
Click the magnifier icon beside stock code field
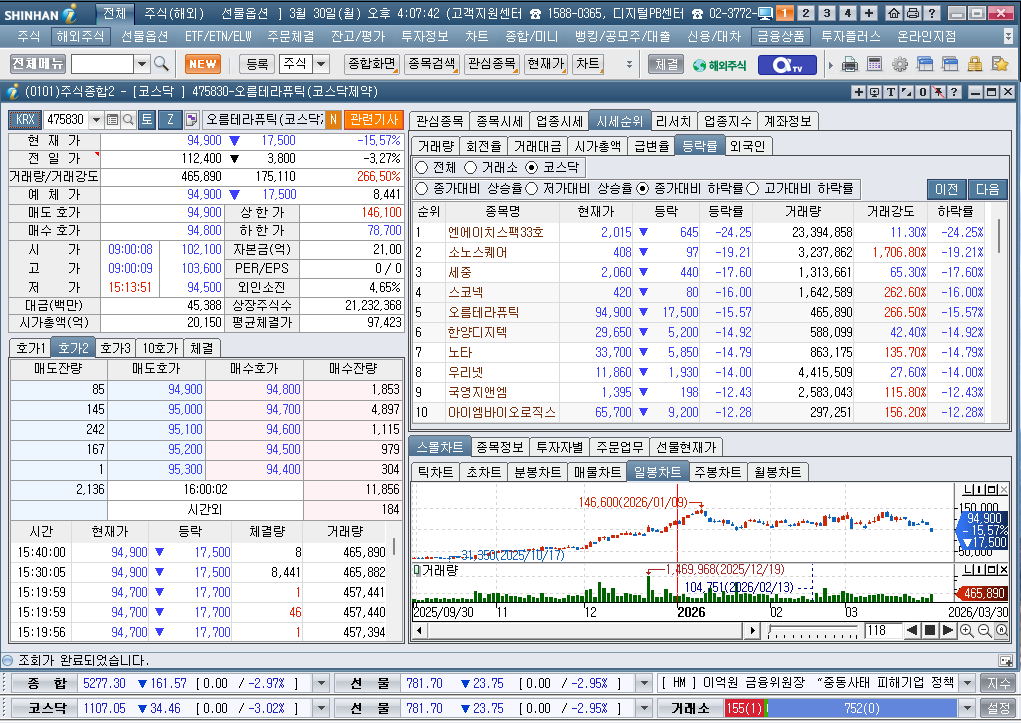(128, 119)
